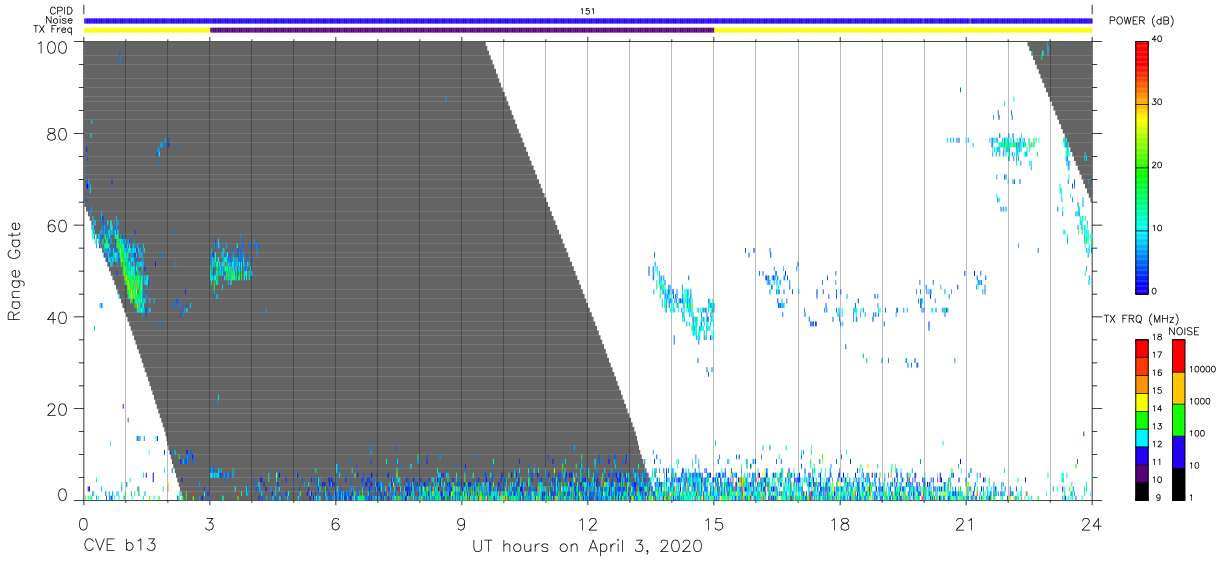Click the 'Noise' row label at top left
This screenshot has width=1228, height=567.
[60, 20]
